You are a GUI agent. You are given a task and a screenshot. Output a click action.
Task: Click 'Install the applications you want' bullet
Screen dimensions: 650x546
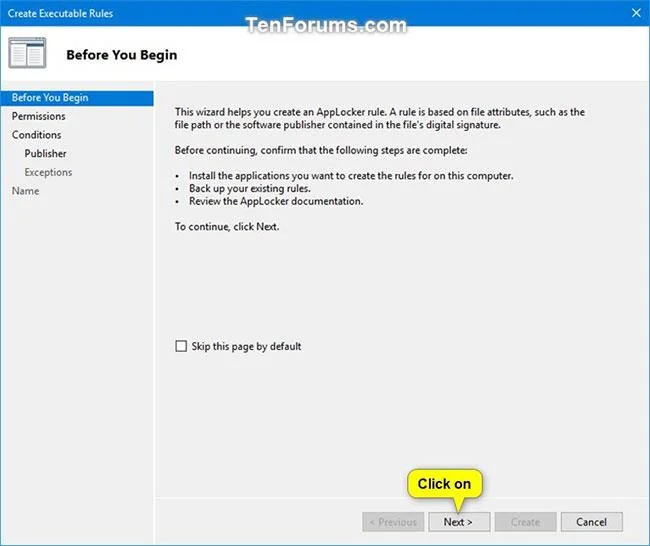(x=351, y=176)
